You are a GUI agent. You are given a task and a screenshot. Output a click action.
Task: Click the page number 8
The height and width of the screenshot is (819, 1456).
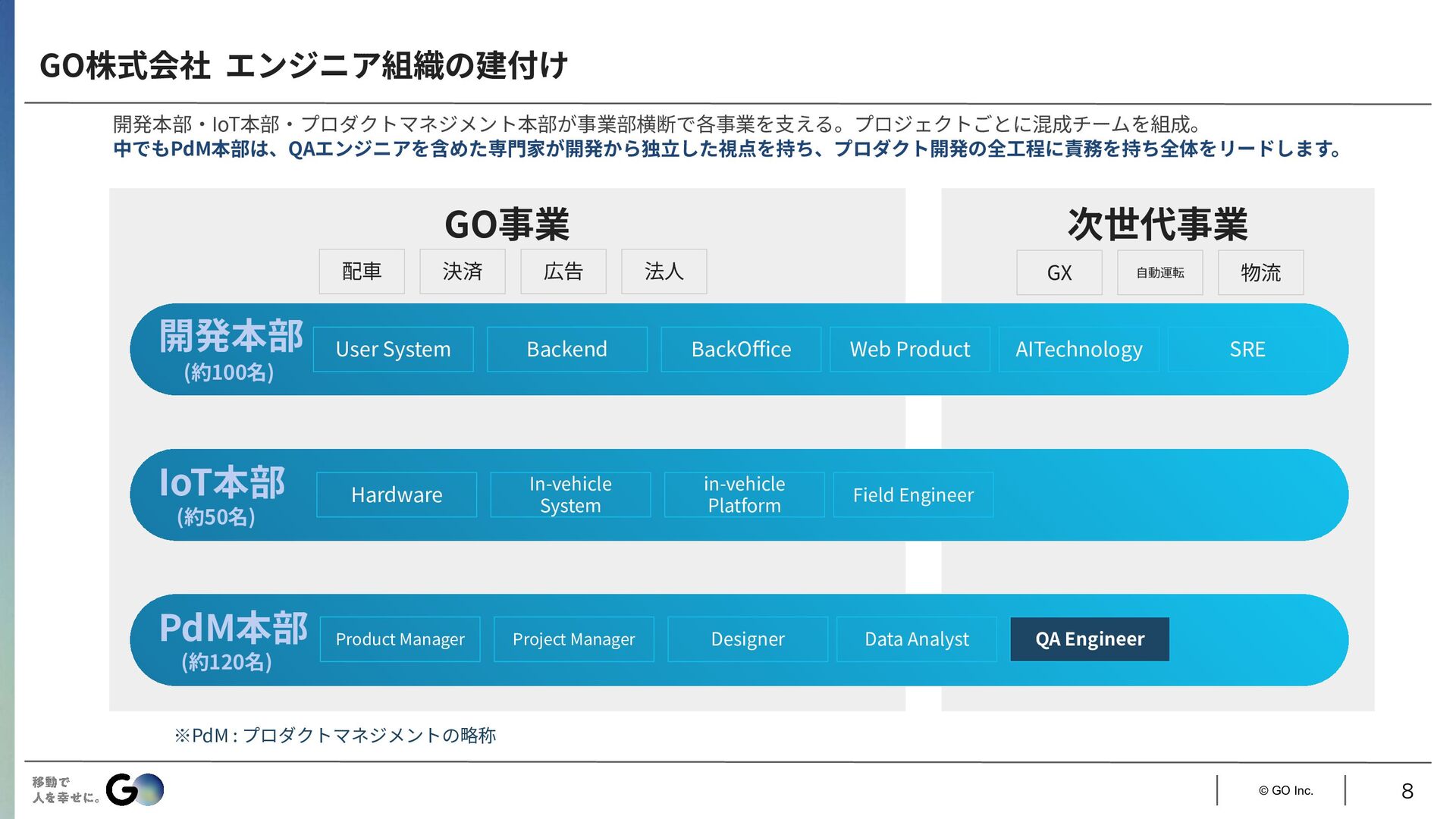click(x=1407, y=791)
